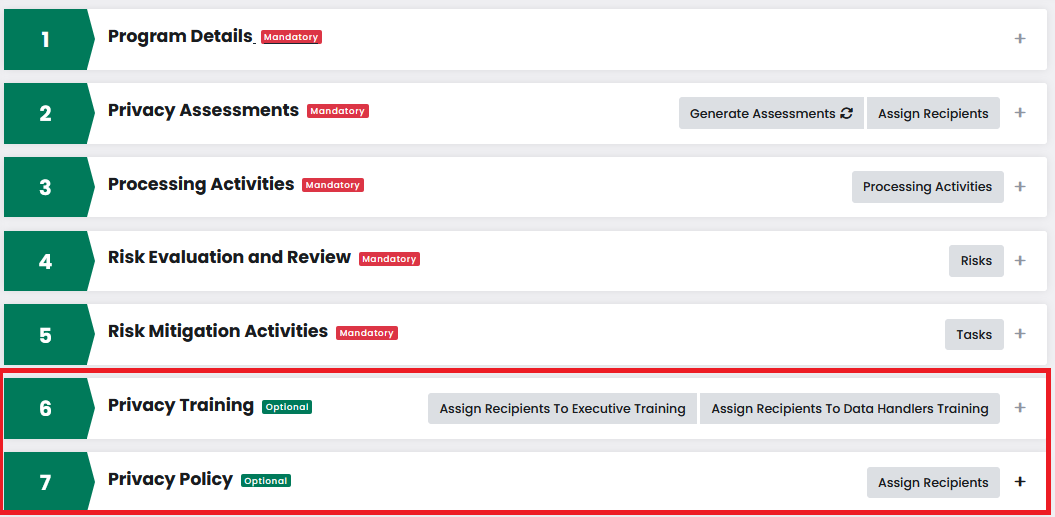Click the Risk Evaluation and Review heading
The image size is (1055, 517).
tap(229, 257)
